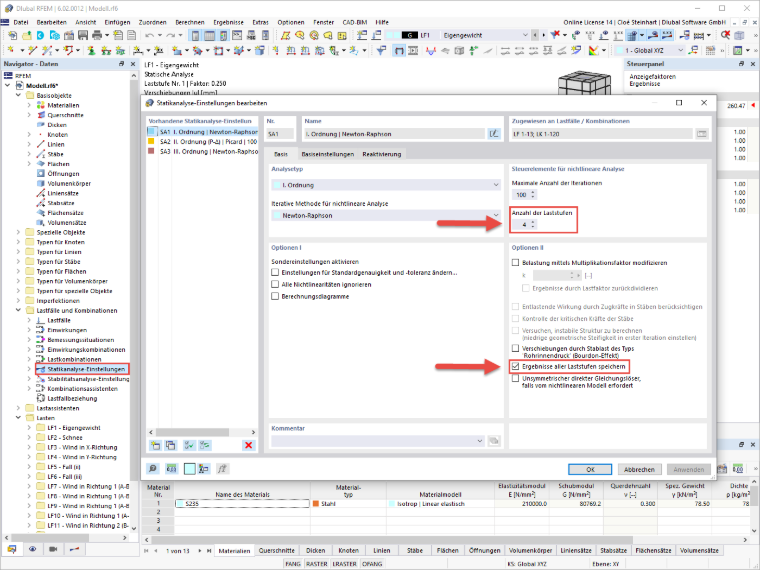
Task: Check Verschiebungen durch Stablast Bourdon-Effekt
Action: coord(516,348)
